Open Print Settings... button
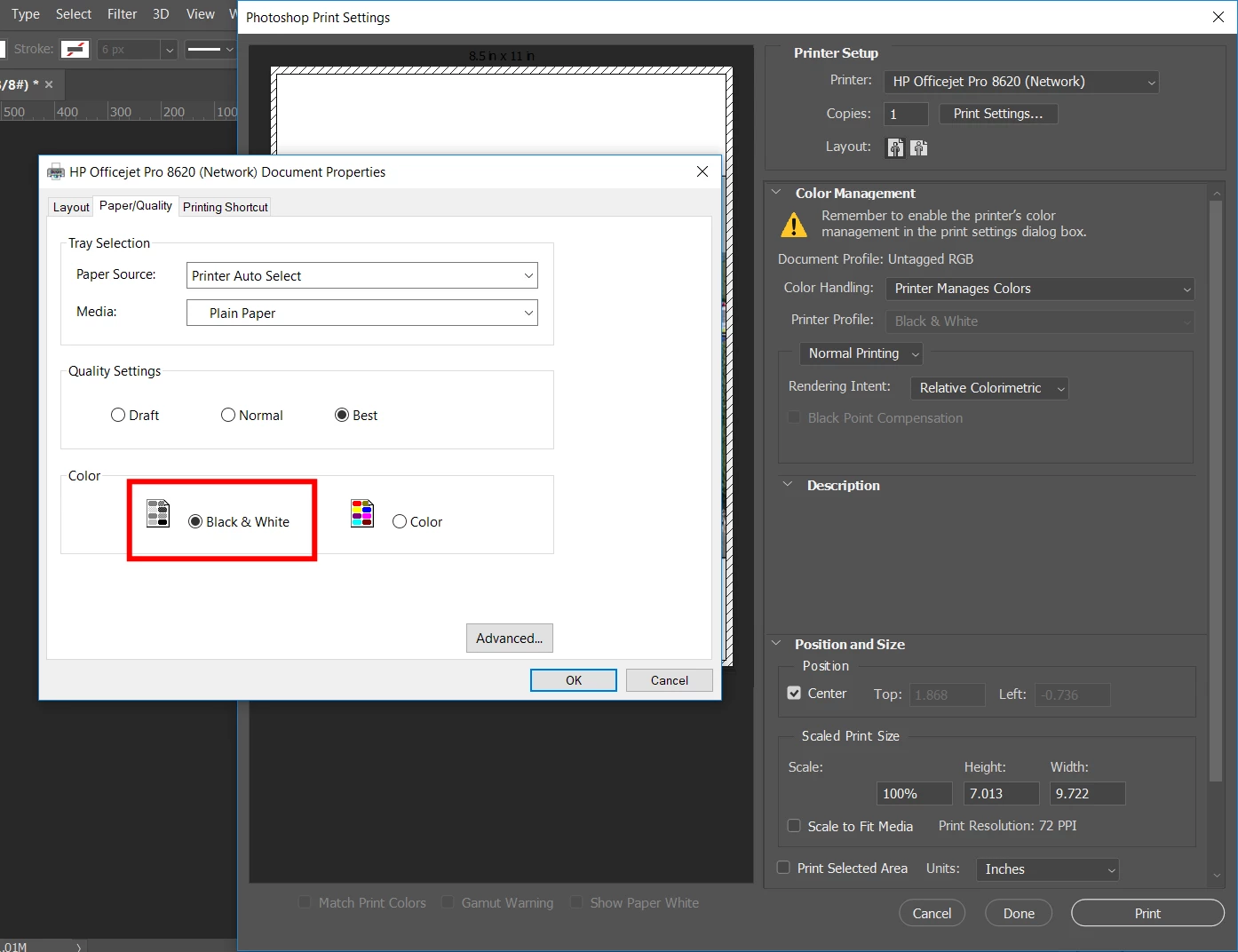Image resolution: width=1238 pixels, height=952 pixels. (x=999, y=114)
